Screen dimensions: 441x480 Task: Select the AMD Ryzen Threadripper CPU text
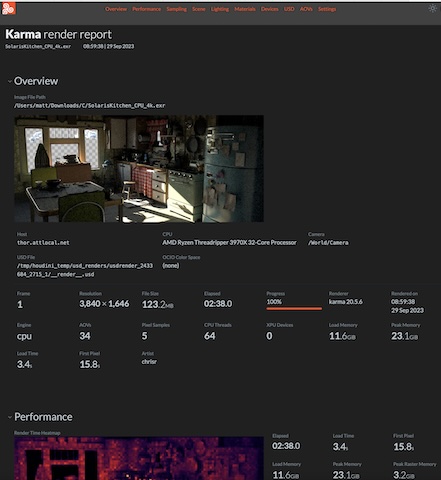point(229,243)
